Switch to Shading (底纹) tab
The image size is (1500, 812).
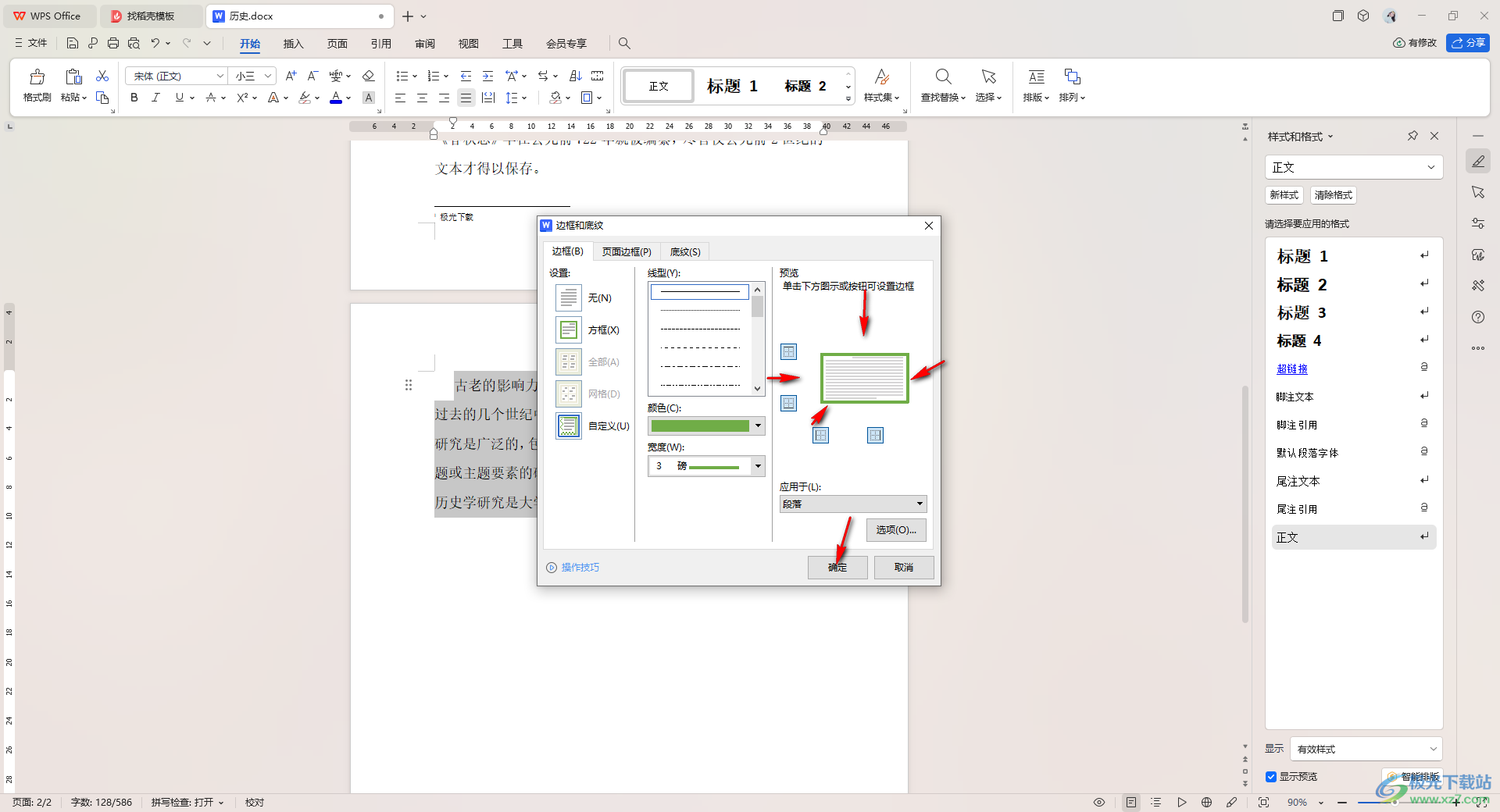pos(685,251)
